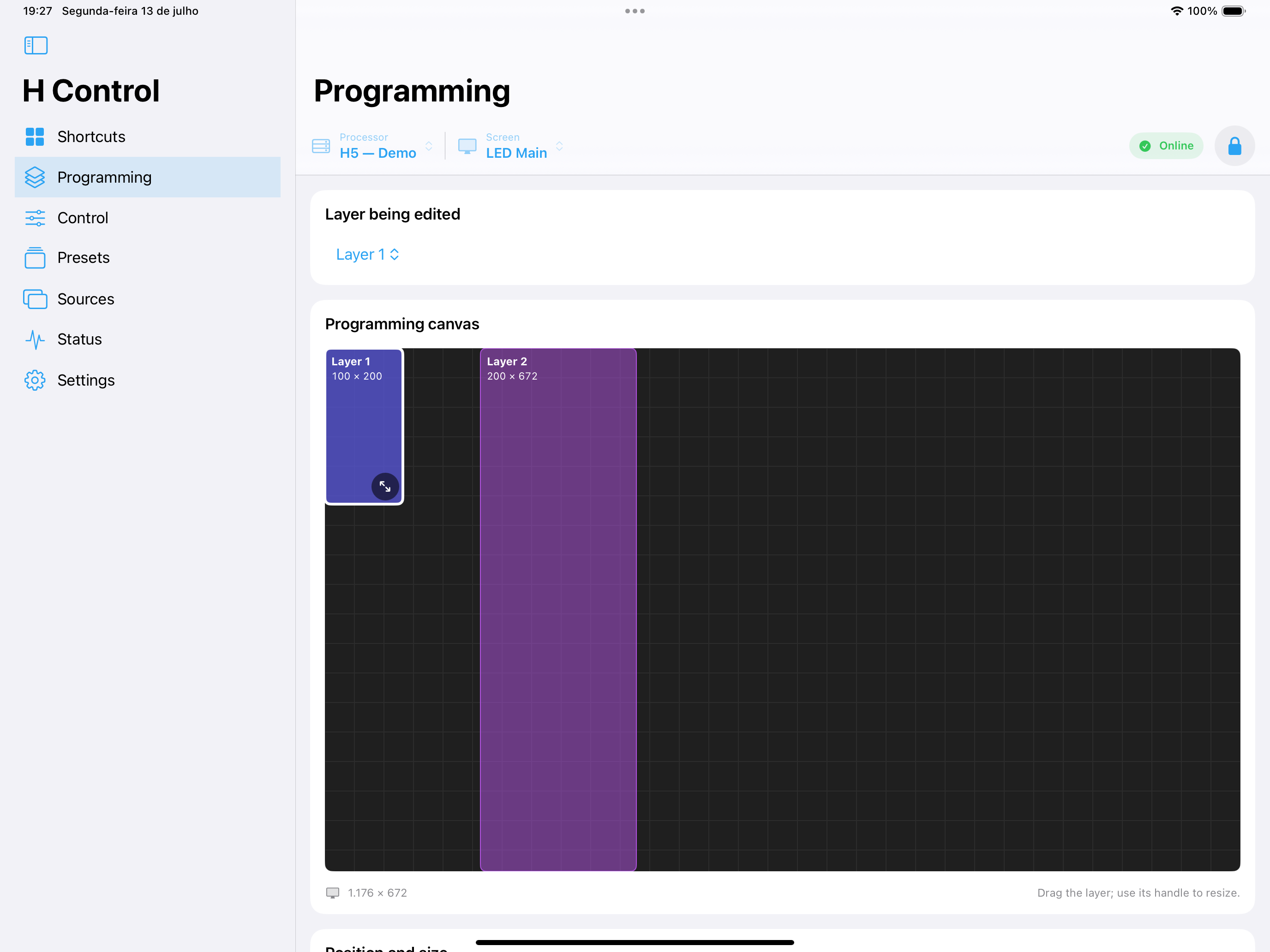This screenshot has height=952, width=1270.
Task: Click the Layer 2 name label
Action: 507,362
